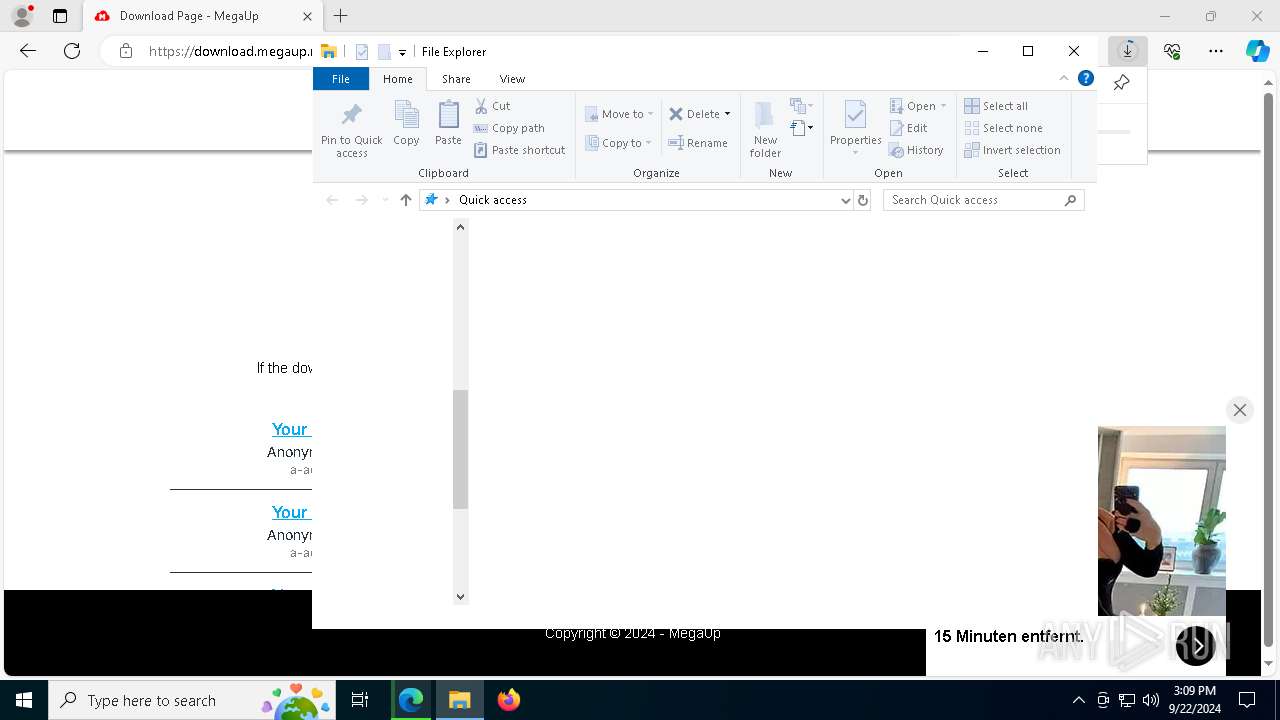Open the address bar history dropdown
The height and width of the screenshot is (720, 1280).
(x=846, y=200)
